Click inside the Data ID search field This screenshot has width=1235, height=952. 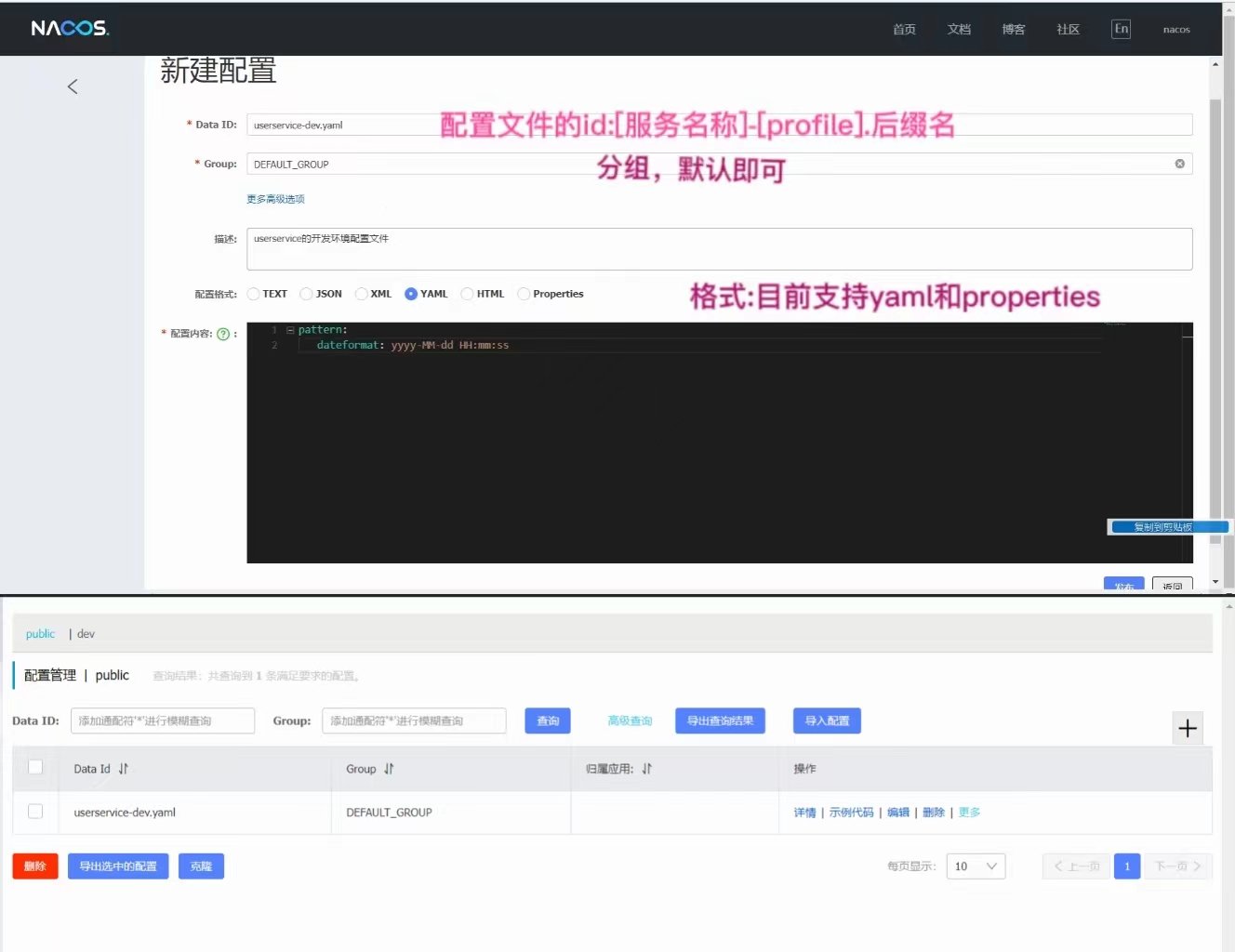[x=162, y=721]
